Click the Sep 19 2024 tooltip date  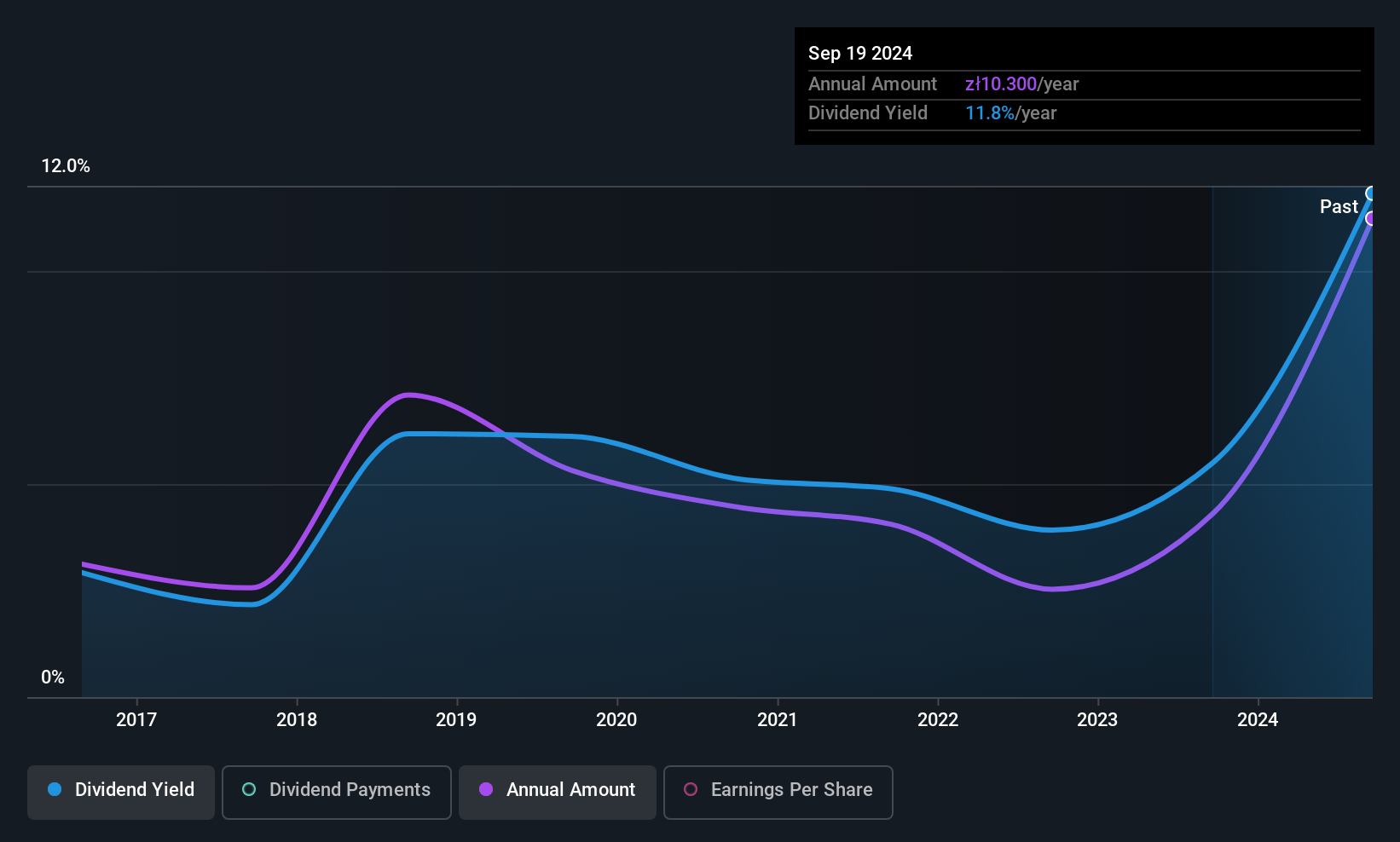click(860, 53)
